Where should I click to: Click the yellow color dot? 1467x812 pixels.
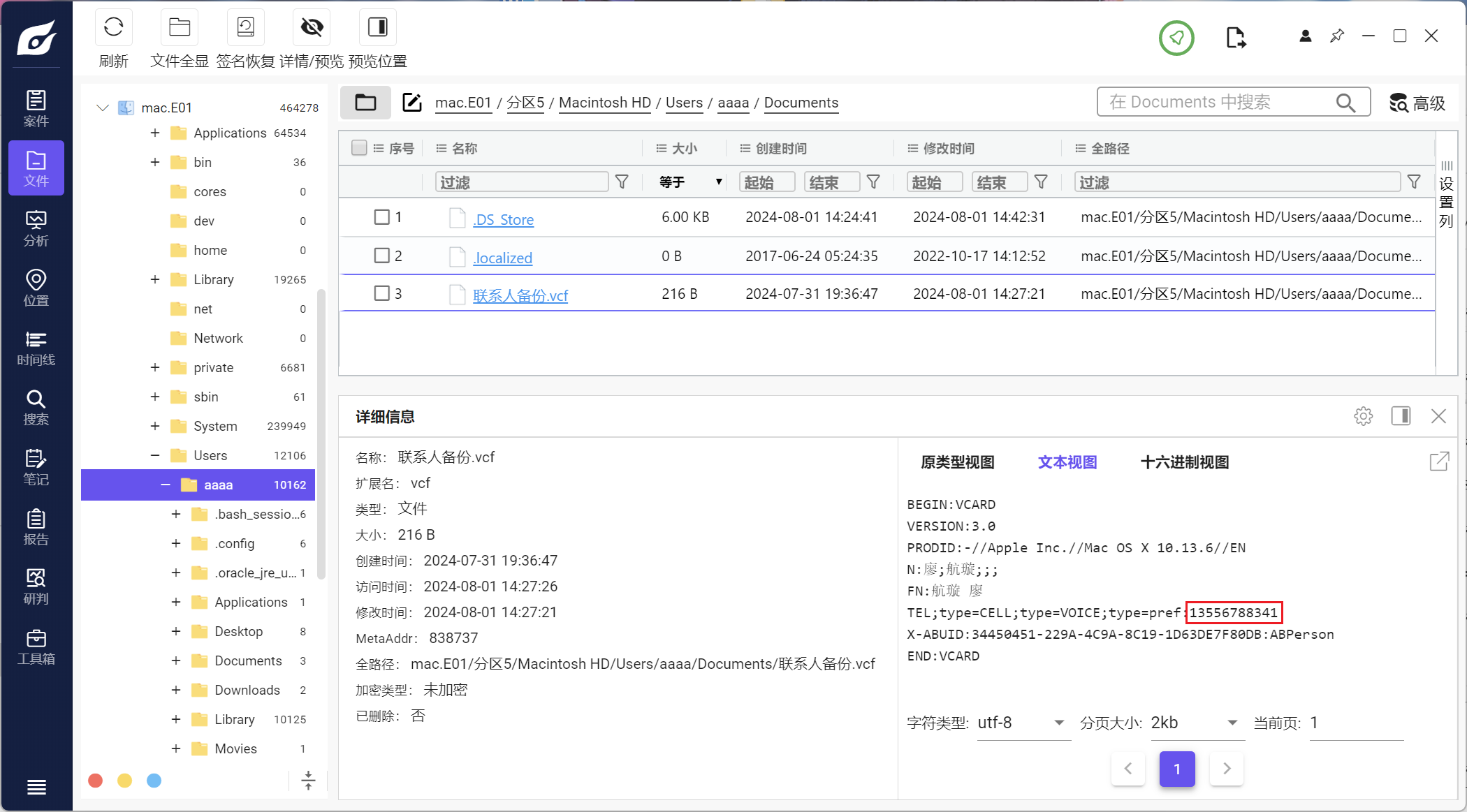(125, 781)
